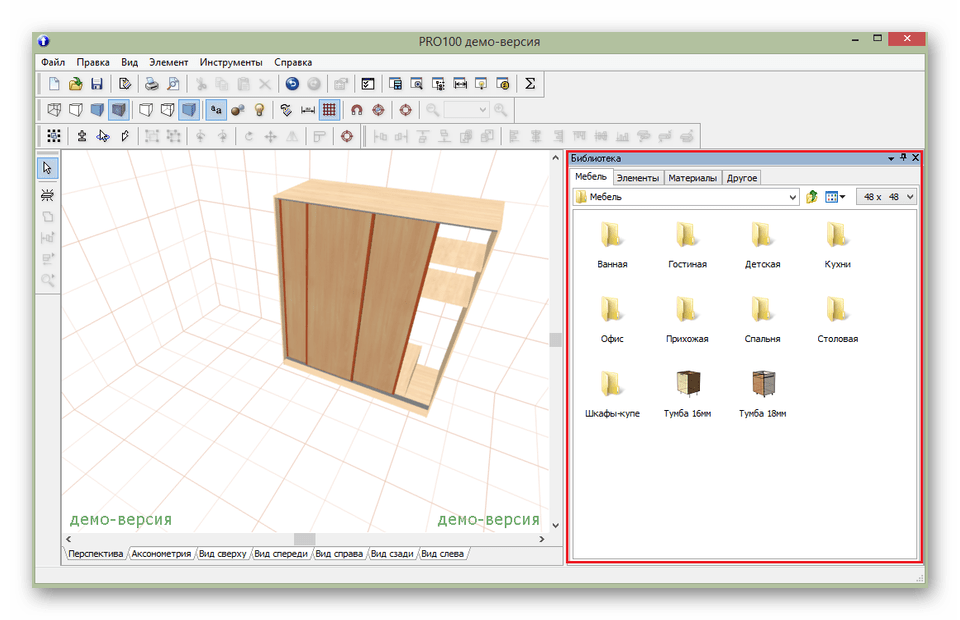Open a project via the open-folder icon
This screenshot has height=620, width=960.
pyautogui.click(x=75, y=84)
